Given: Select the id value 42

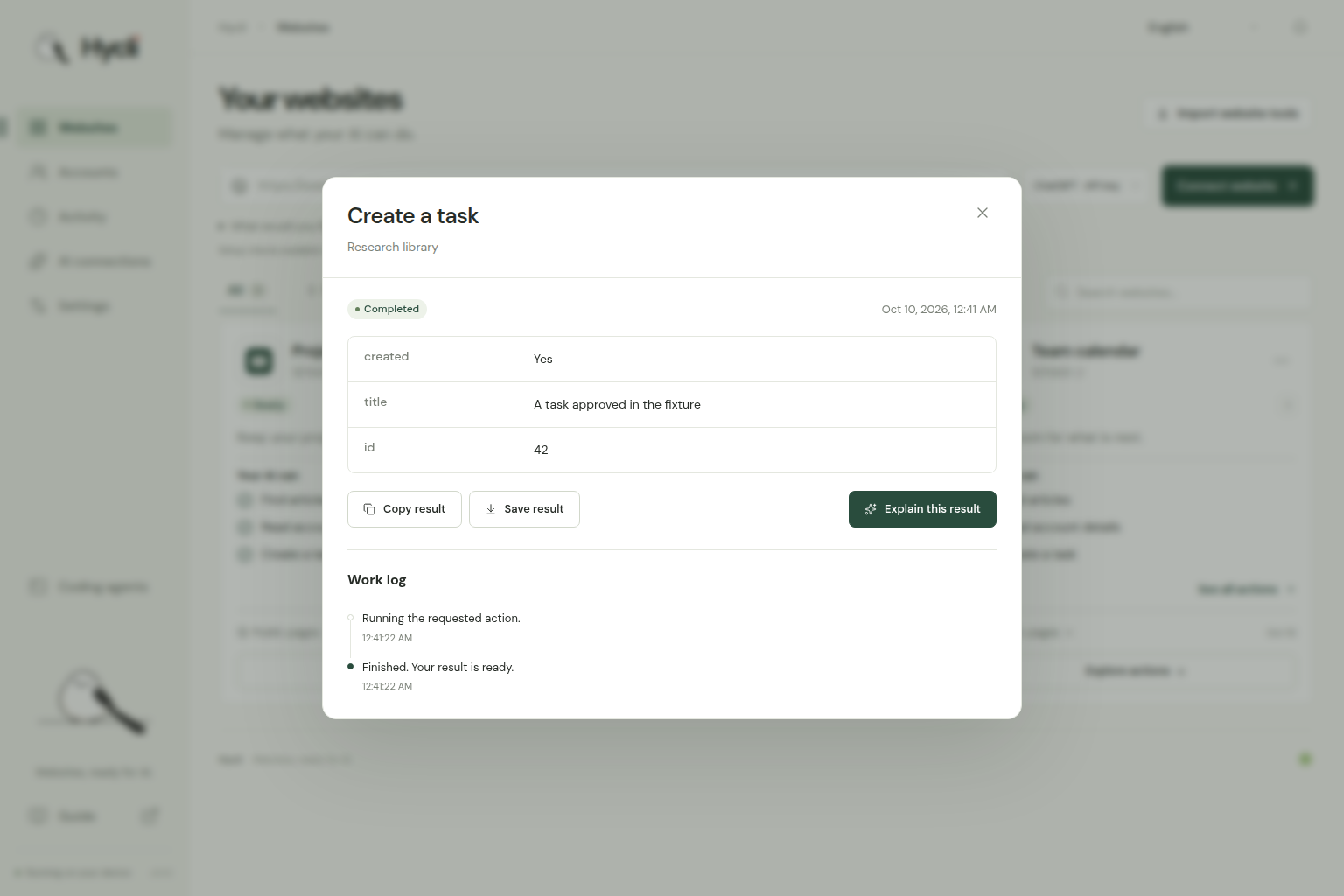Looking at the screenshot, I should 541,450.
